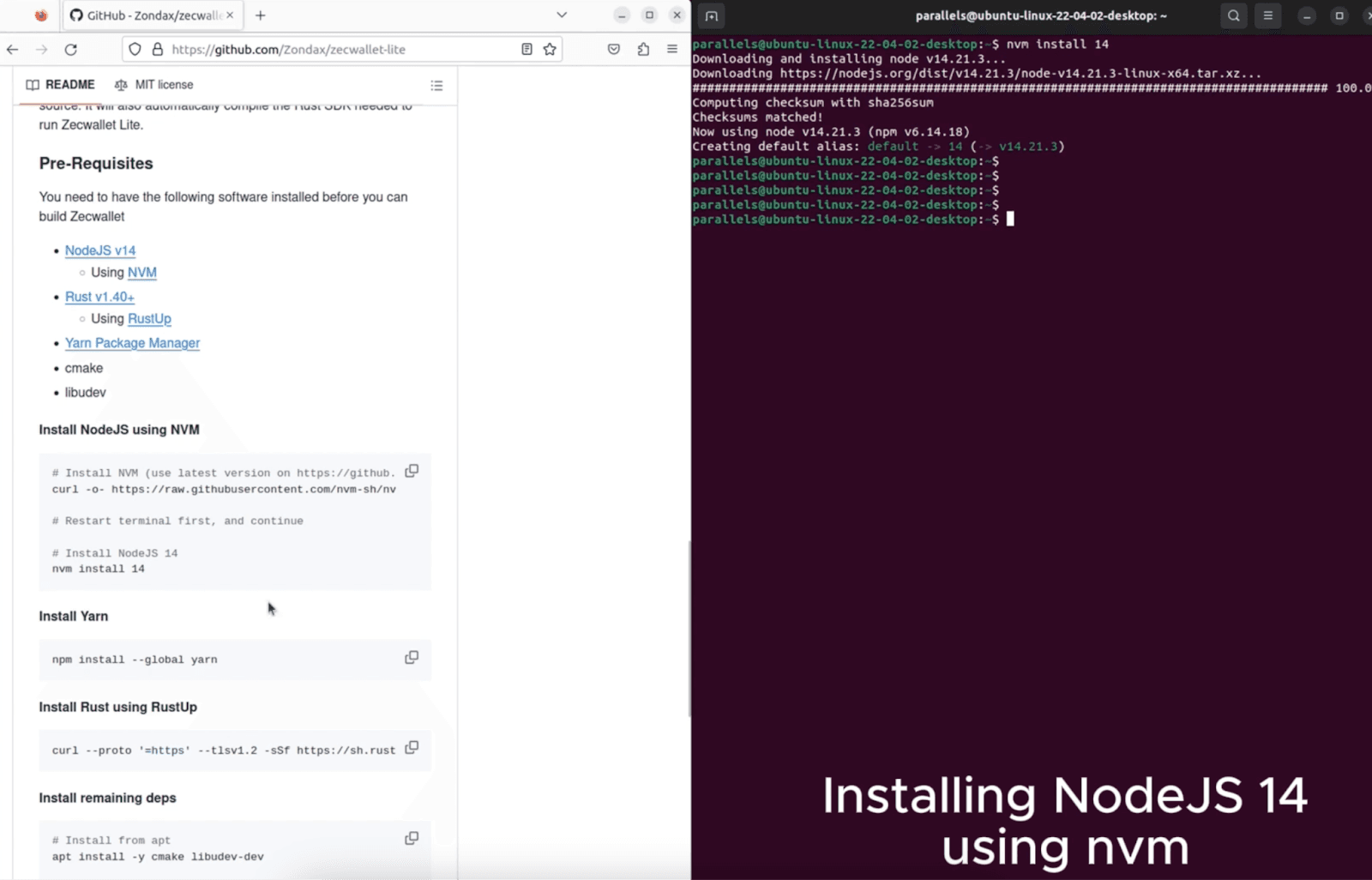Click the 'libudev' list item
This screenshot has width=1372, height=880.
click(x=86, y=393)
